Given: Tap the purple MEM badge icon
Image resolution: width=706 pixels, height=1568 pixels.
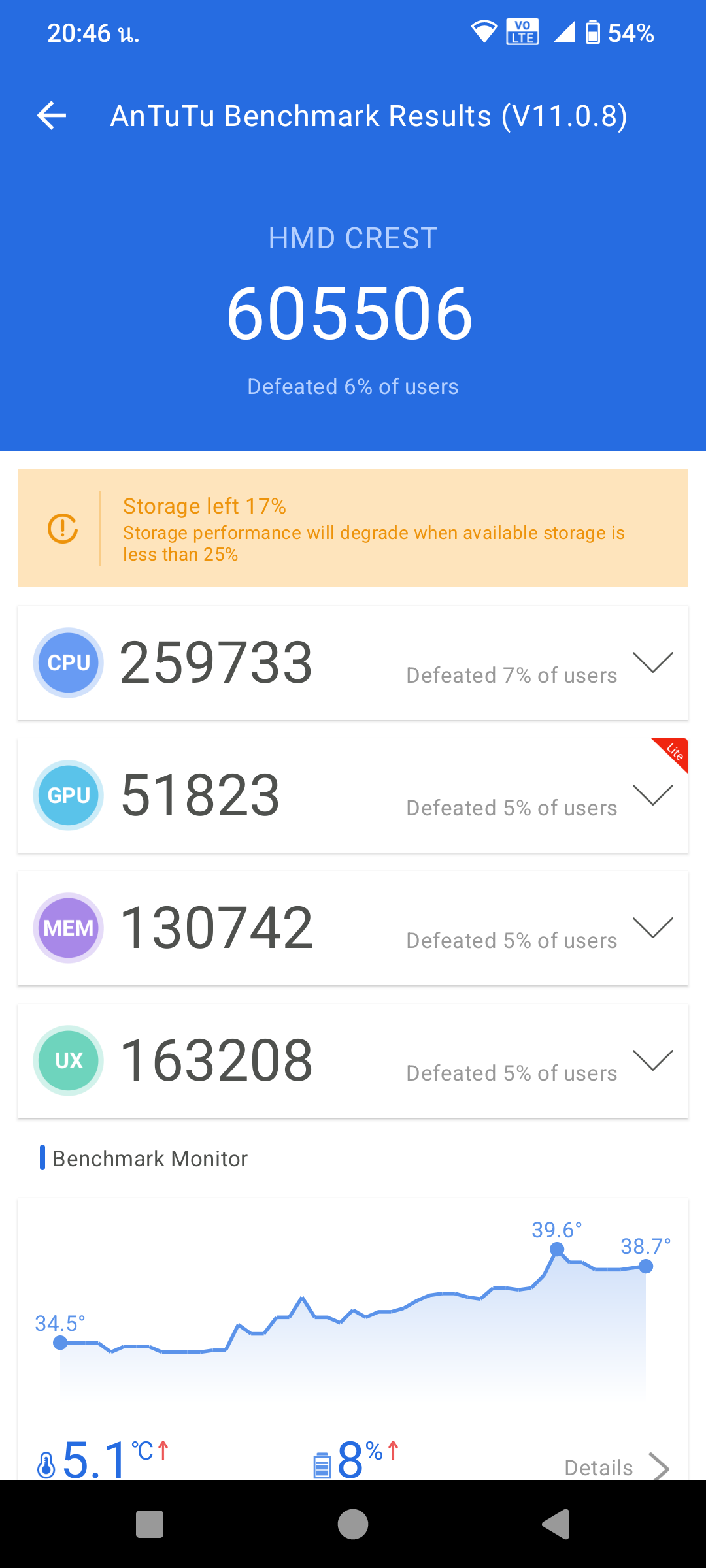Looking at the screenshot, I should pos(69,928).
